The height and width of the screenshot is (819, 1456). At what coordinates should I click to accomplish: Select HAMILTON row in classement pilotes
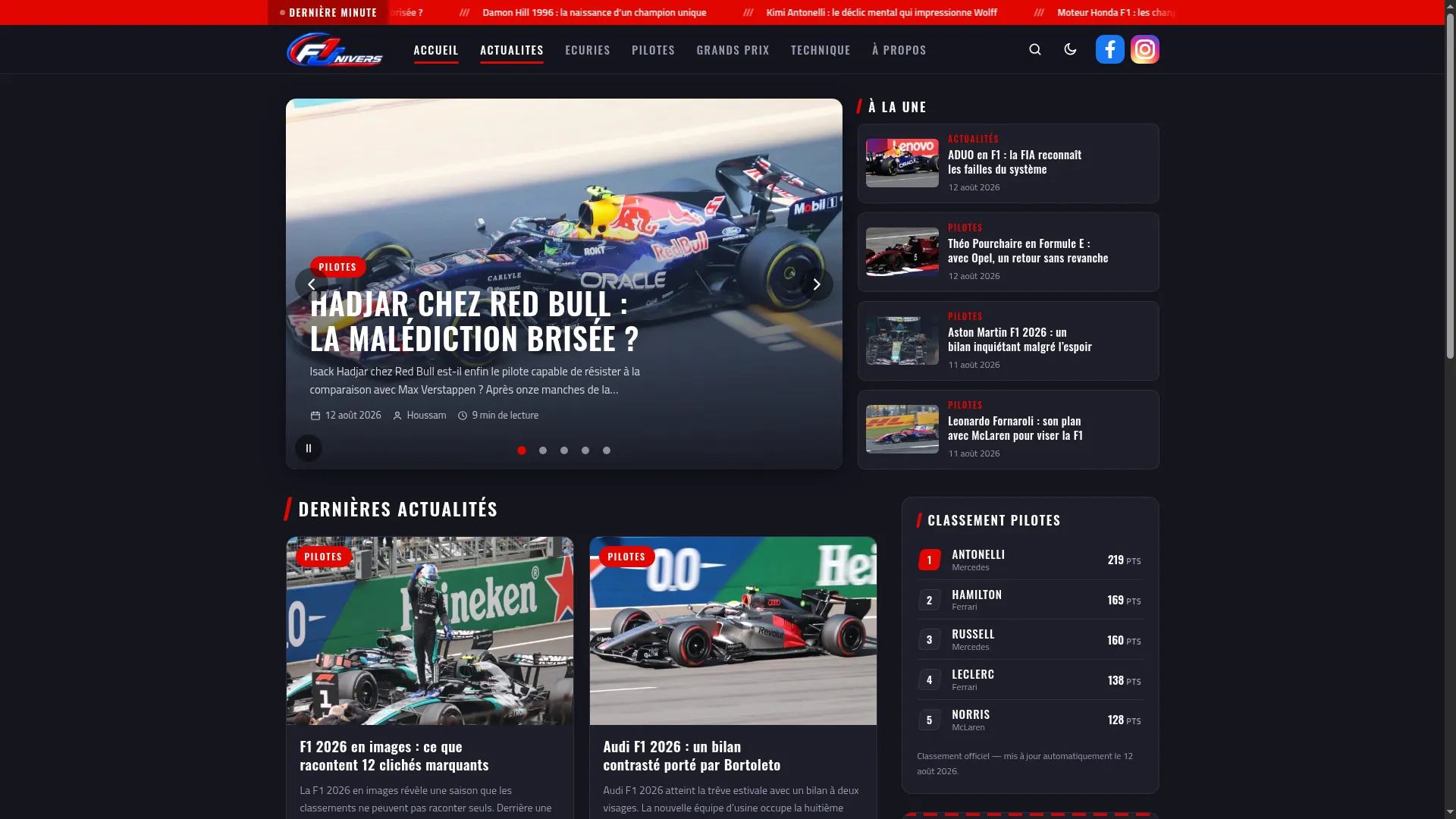tap(1030, 600)
